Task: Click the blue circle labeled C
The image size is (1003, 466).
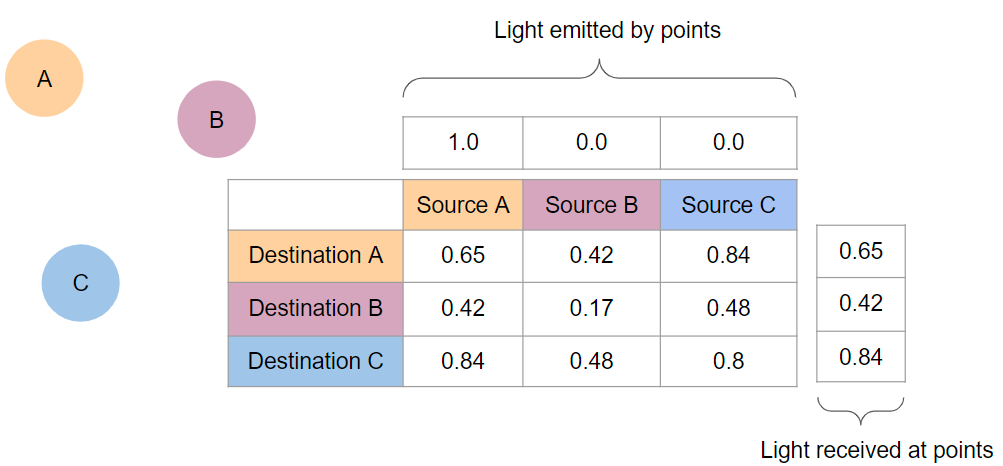Action: coord(80,283)
